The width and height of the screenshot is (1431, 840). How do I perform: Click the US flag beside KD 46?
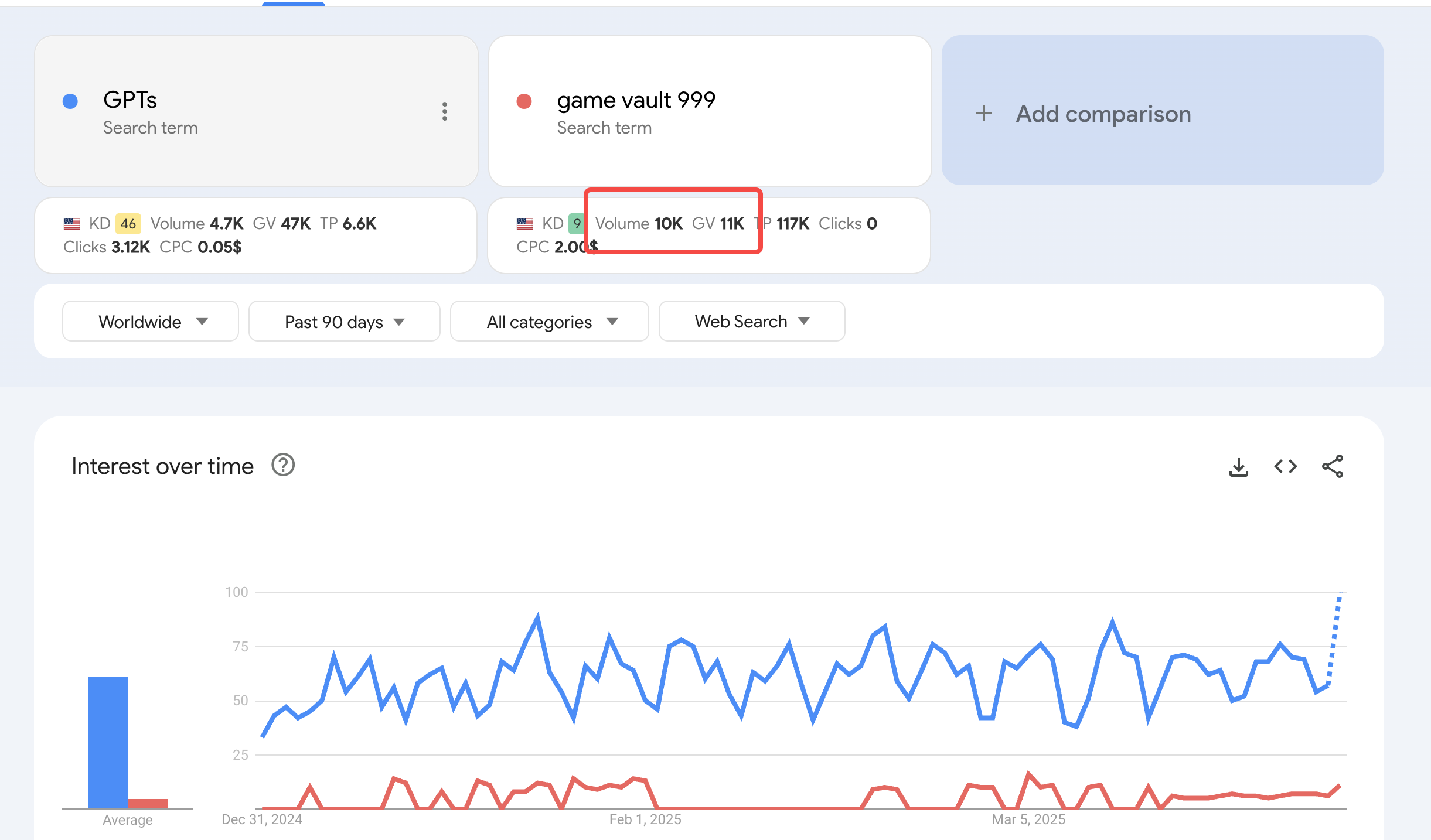[71, 223]
